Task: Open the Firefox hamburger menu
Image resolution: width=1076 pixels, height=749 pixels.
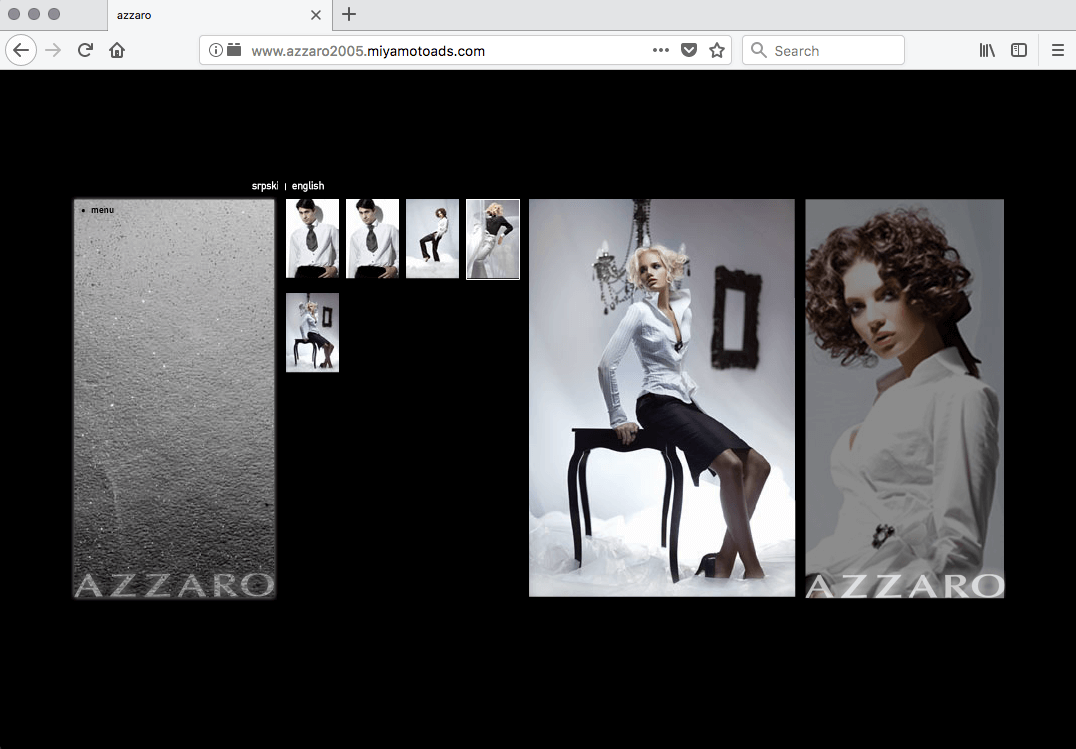Action: click(x=1057, y=50)
